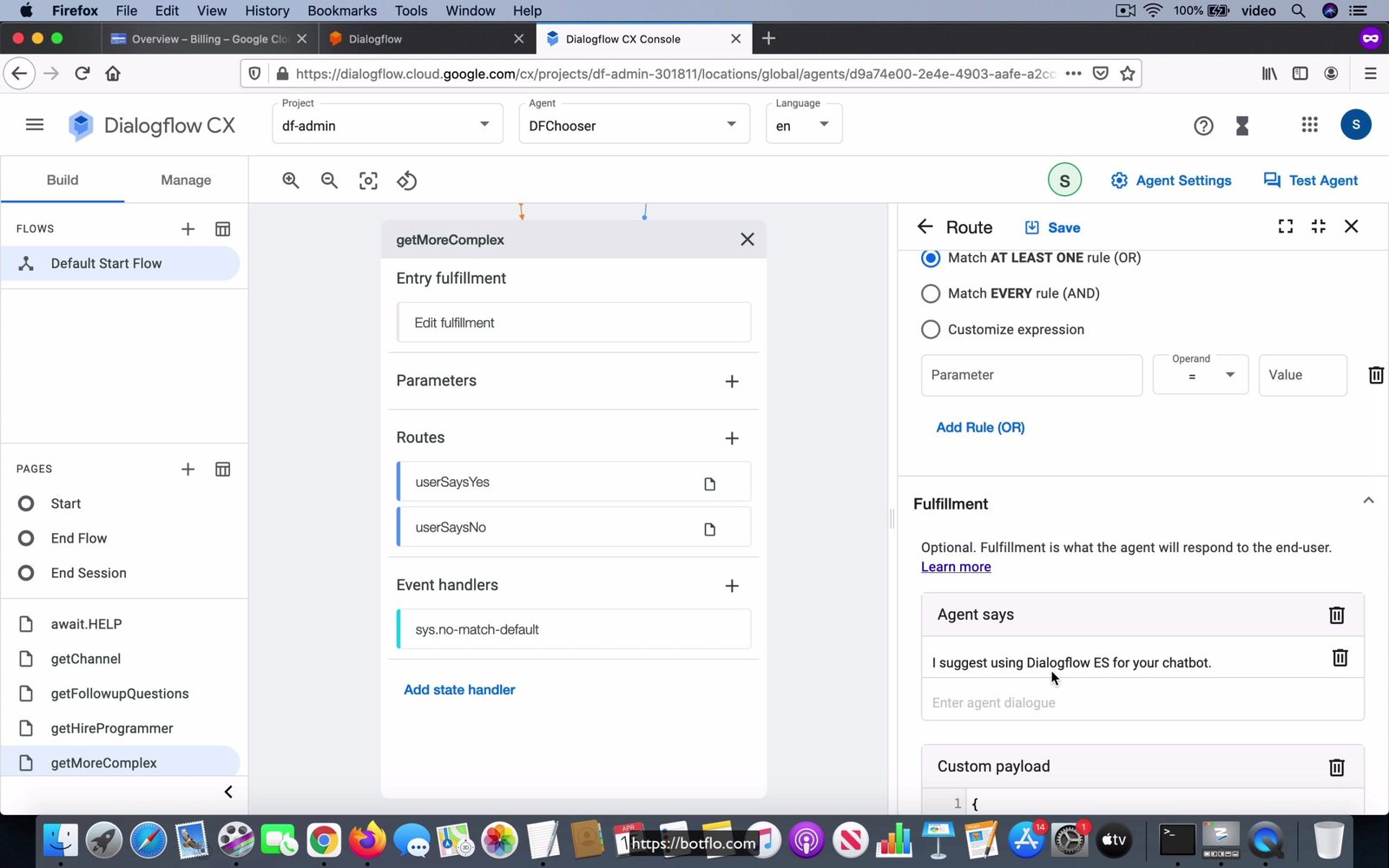Follow the Learn more link
Image resolution: width=1389 pixels, height=868 pixels.
click(956, 567)
